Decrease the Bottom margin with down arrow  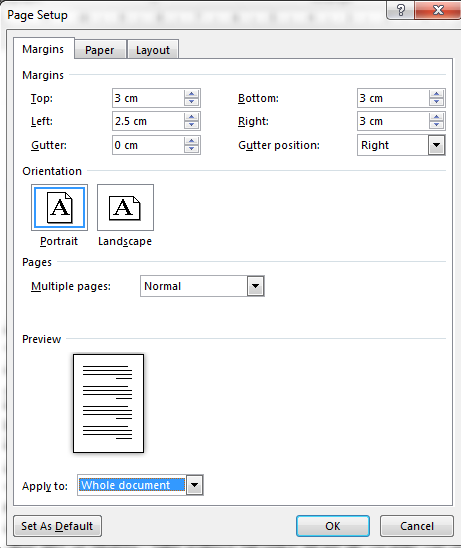coord(437,102)
